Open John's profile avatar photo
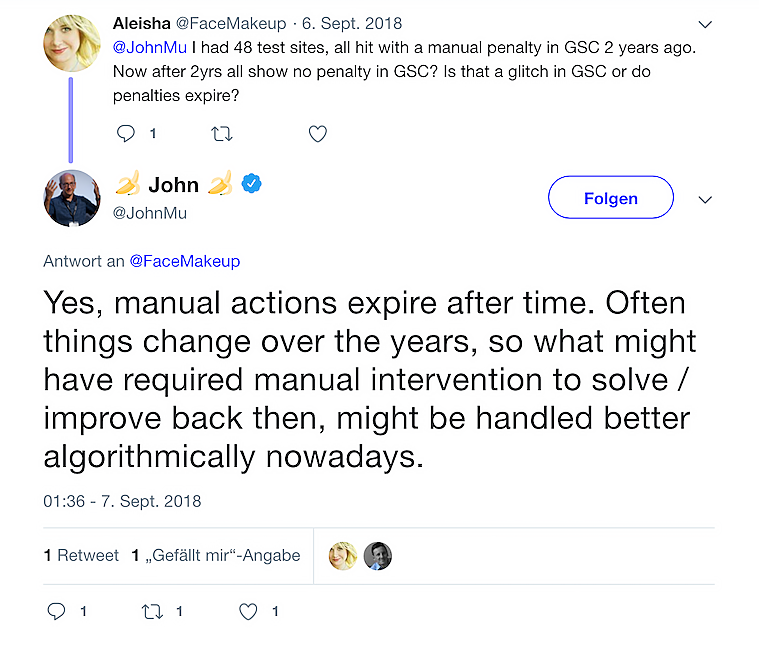Image resolution: width=759 pixels, height=657 pixels. click(x=72, y=198)
